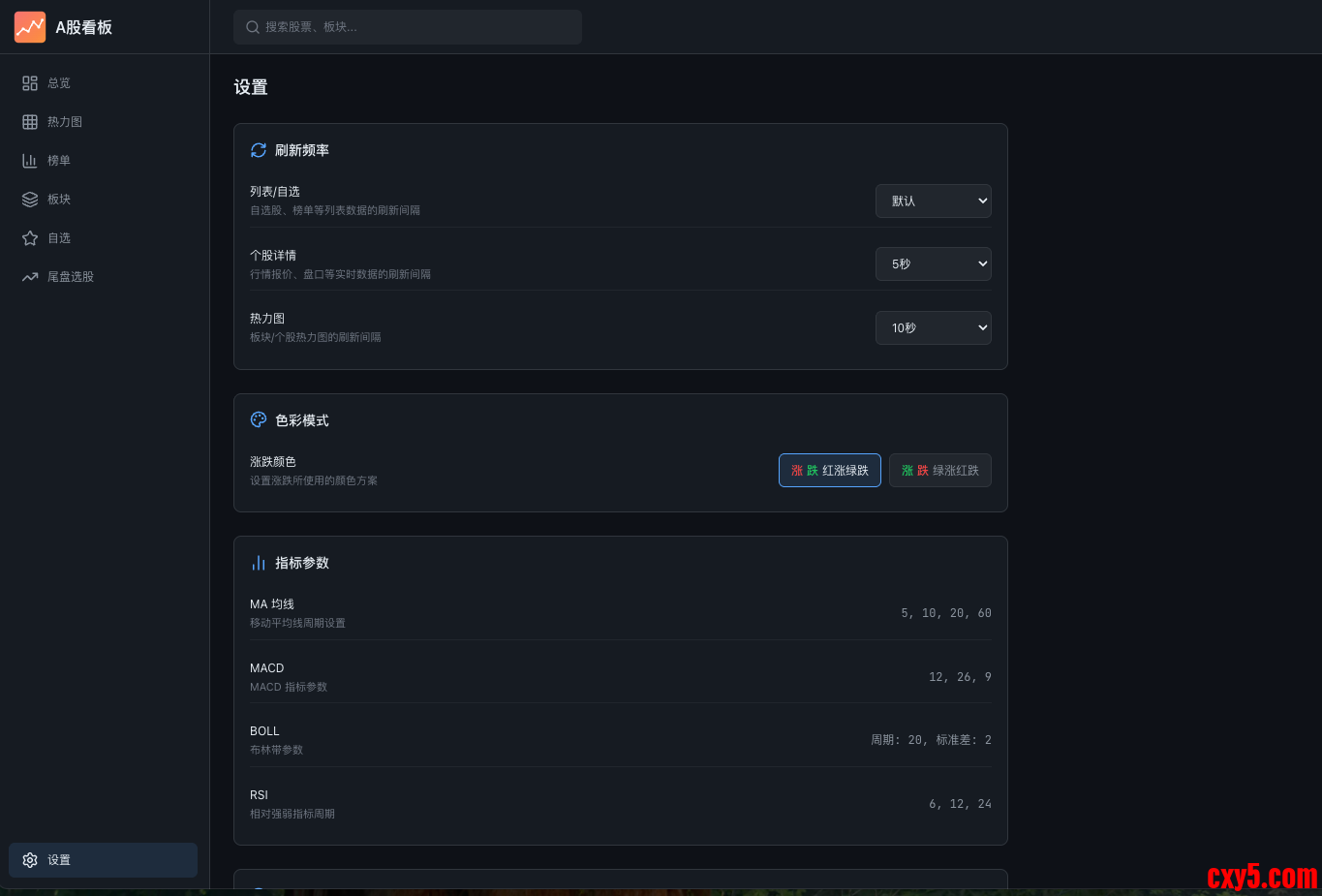
Task: Click the 尾盘选股 trend icon in sidebar
Action: point(30,277)
